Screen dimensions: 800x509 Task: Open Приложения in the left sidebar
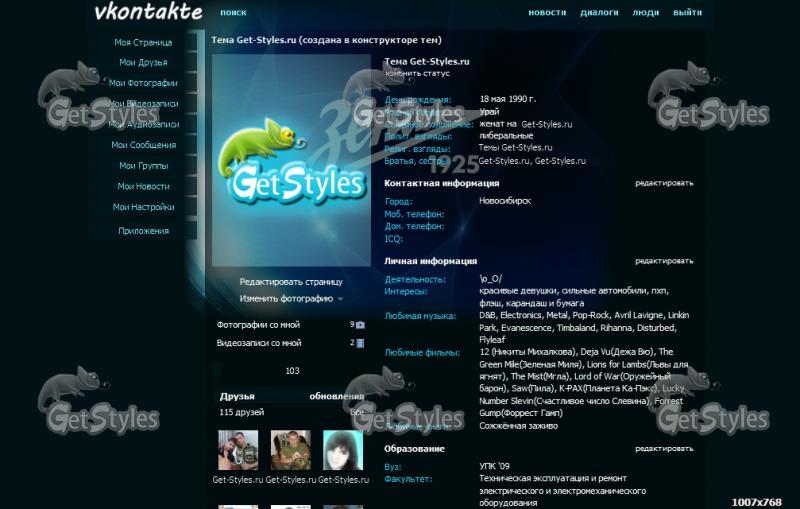[143, 231]
